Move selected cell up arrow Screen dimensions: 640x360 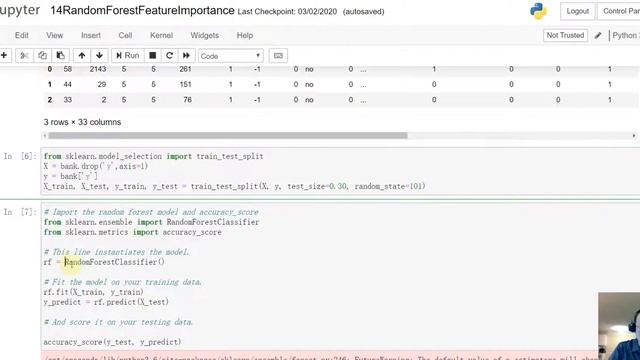tap(82, 56)
